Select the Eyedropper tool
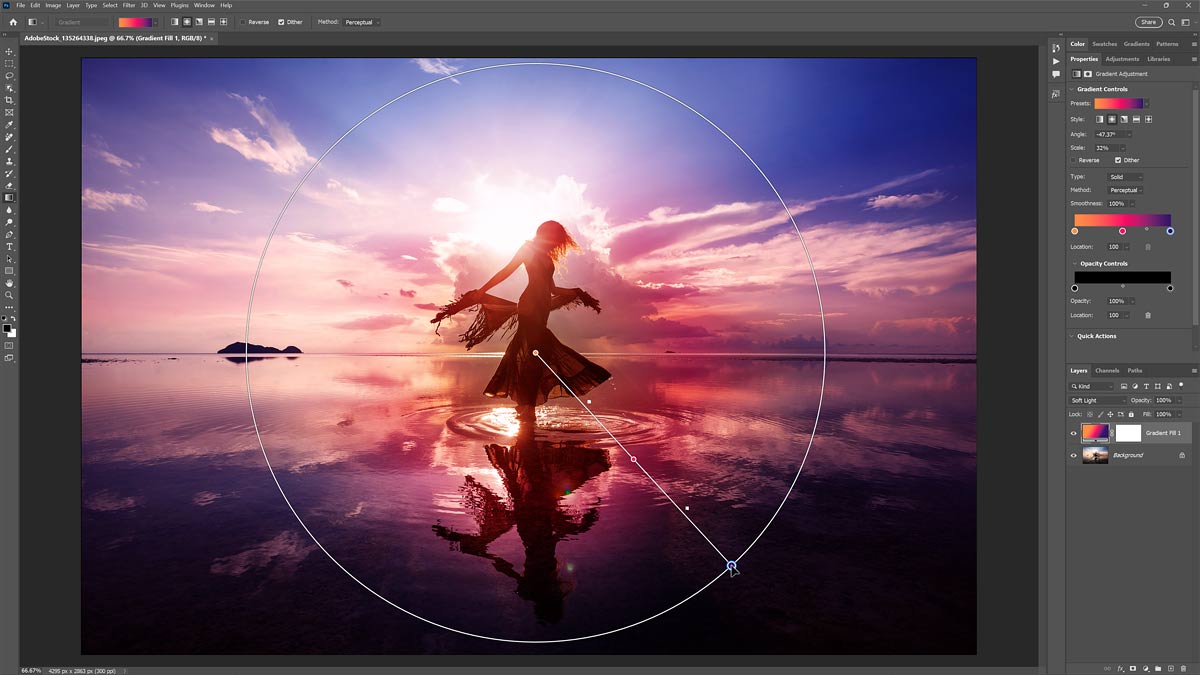Image resolution: width=1200 pixels, height=675 pixels. (x=9, y=125)
